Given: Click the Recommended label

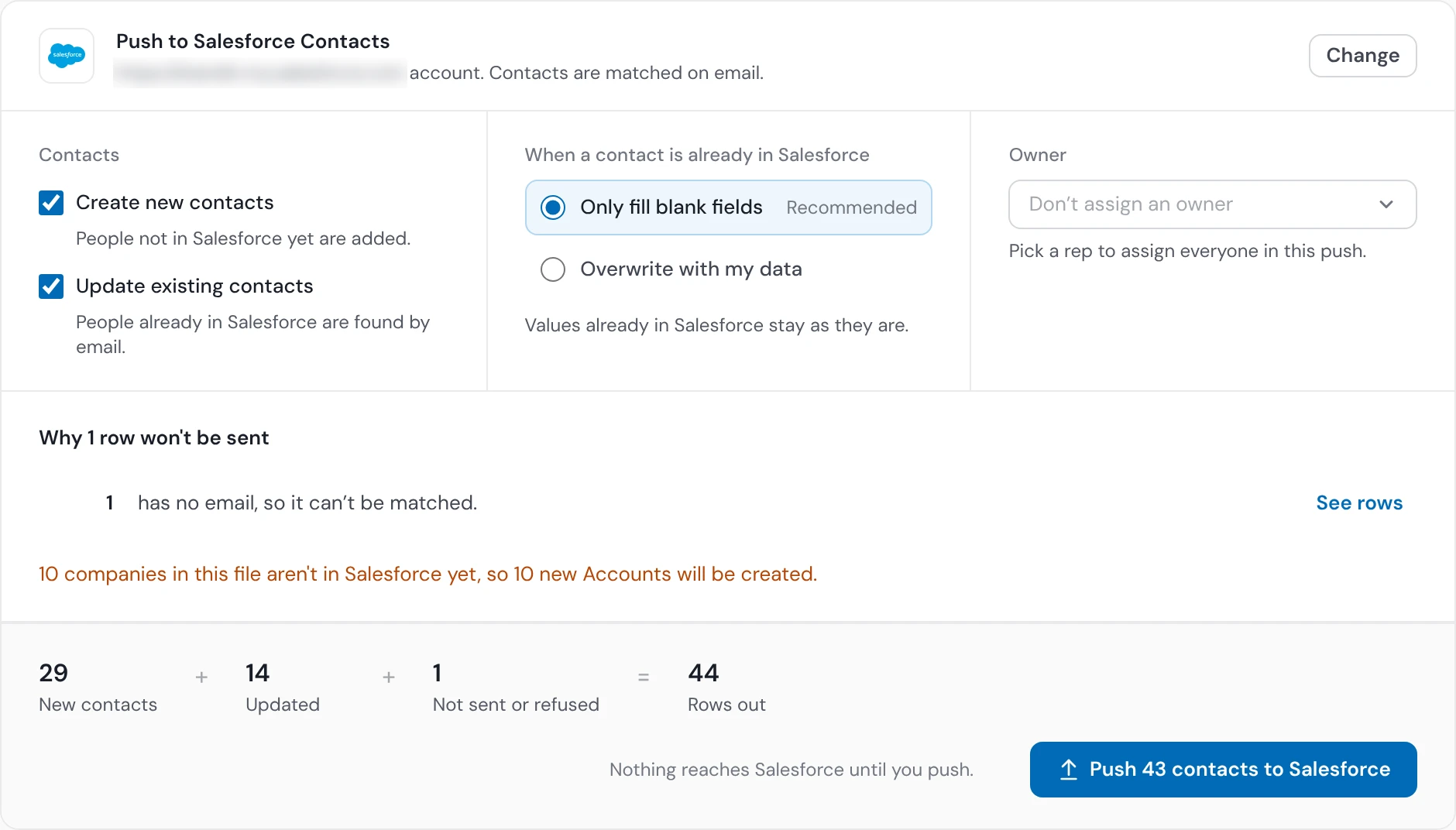Looking at the screenshot, I should pyautogui.click(x=851, y=207).
